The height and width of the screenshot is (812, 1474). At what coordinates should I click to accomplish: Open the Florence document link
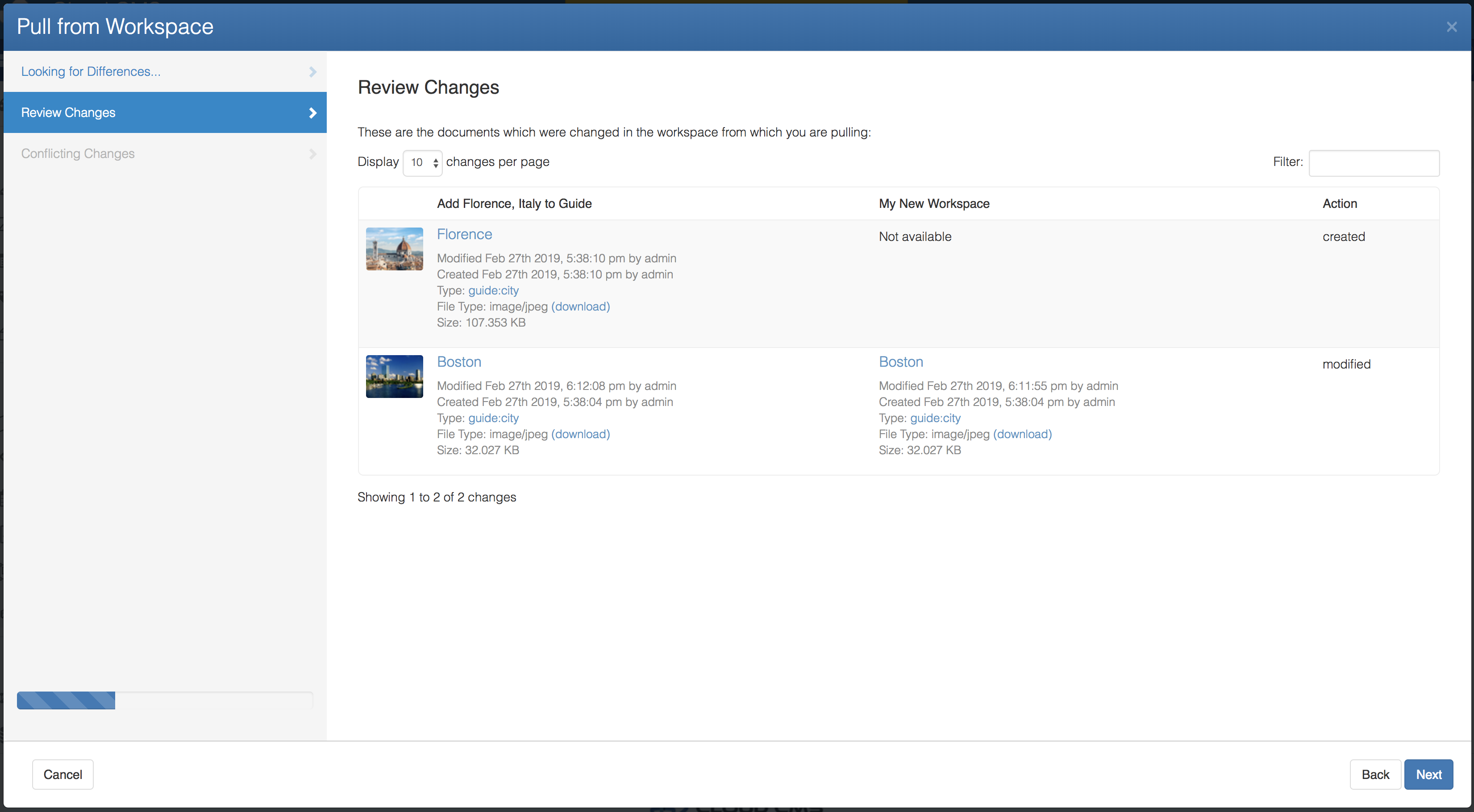pyautogui.click(x=464, y=234)
